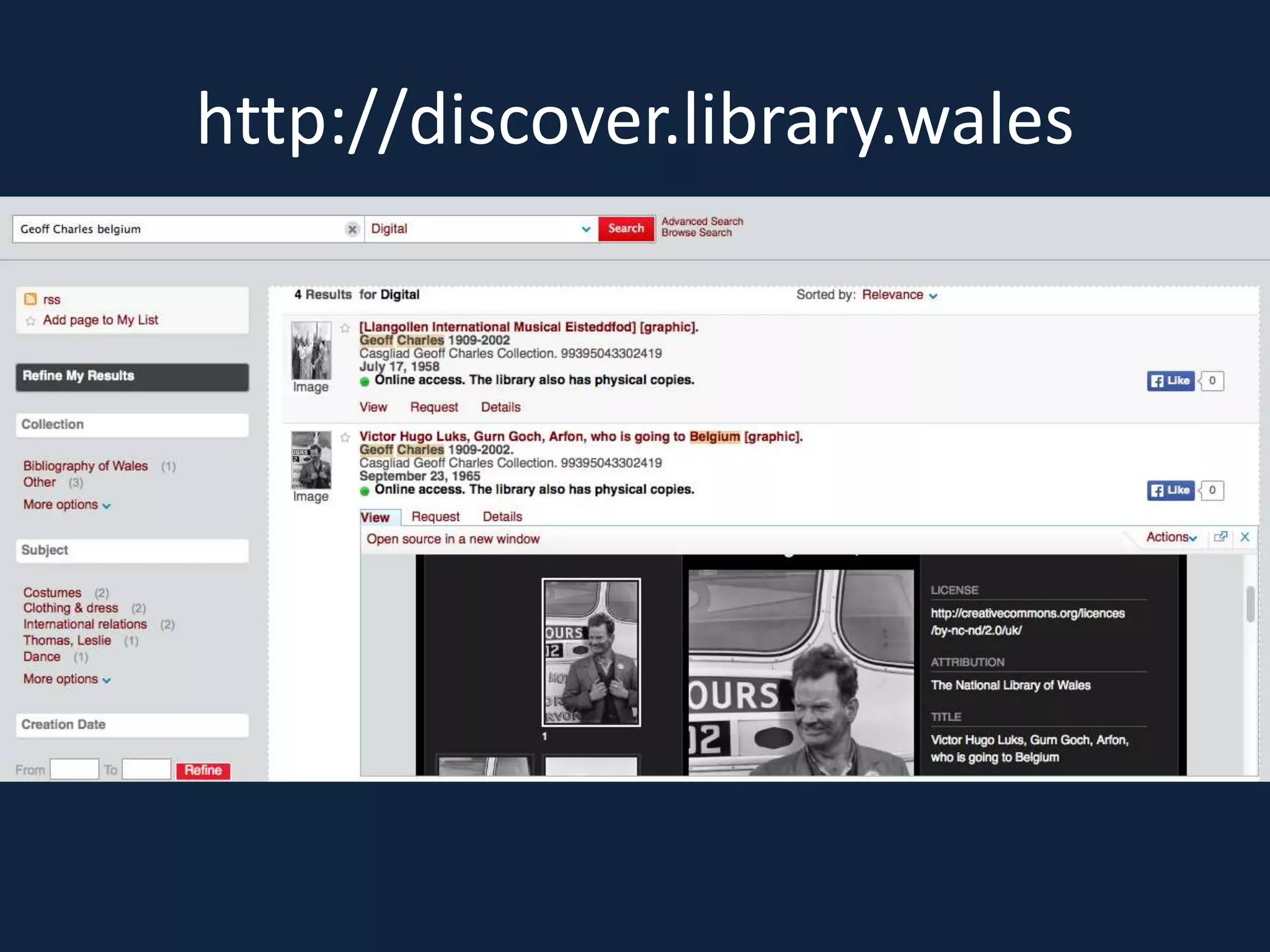Click the Creation Date facet heading
This screenshot has width=1270, height=952.
(x=132, y=725)
